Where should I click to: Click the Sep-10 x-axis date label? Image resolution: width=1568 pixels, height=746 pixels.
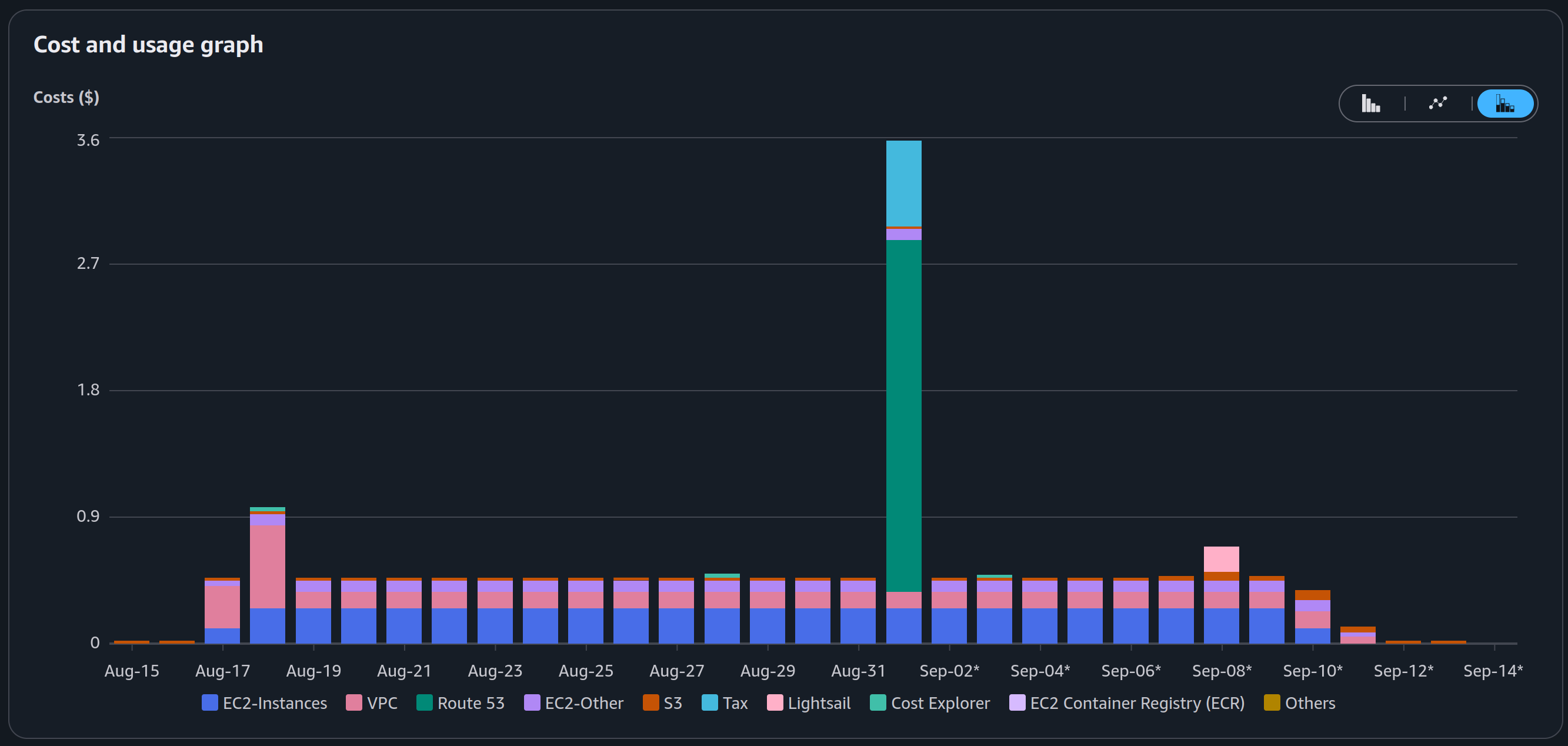1312,671
